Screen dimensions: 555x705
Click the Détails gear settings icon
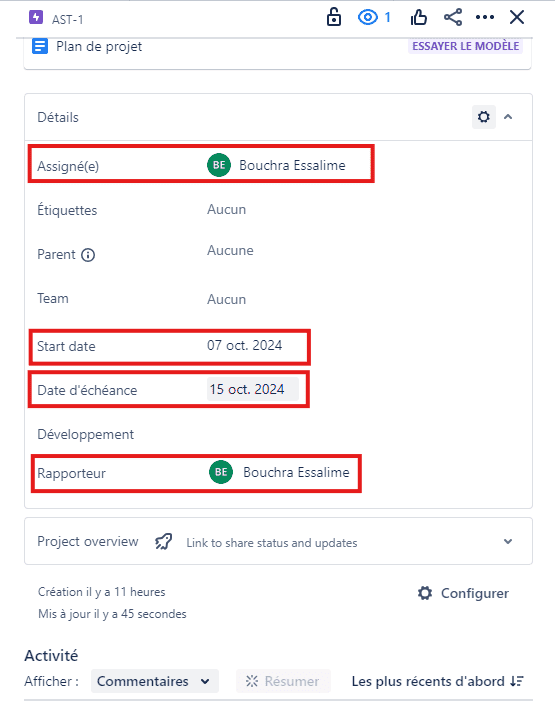(483, 117)
